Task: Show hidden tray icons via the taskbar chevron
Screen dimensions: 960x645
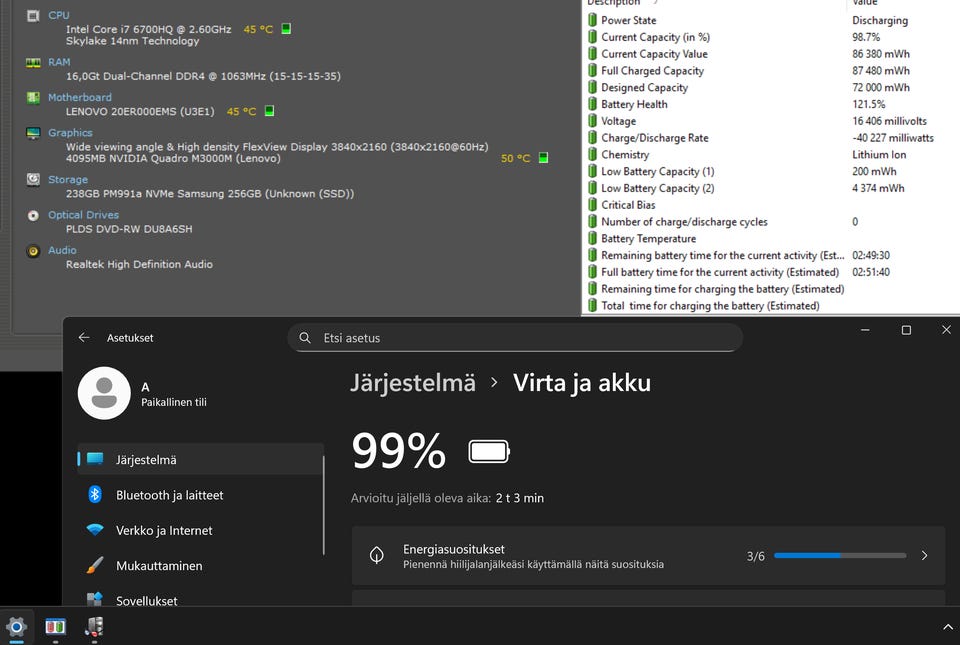Action: click(947, 627)
